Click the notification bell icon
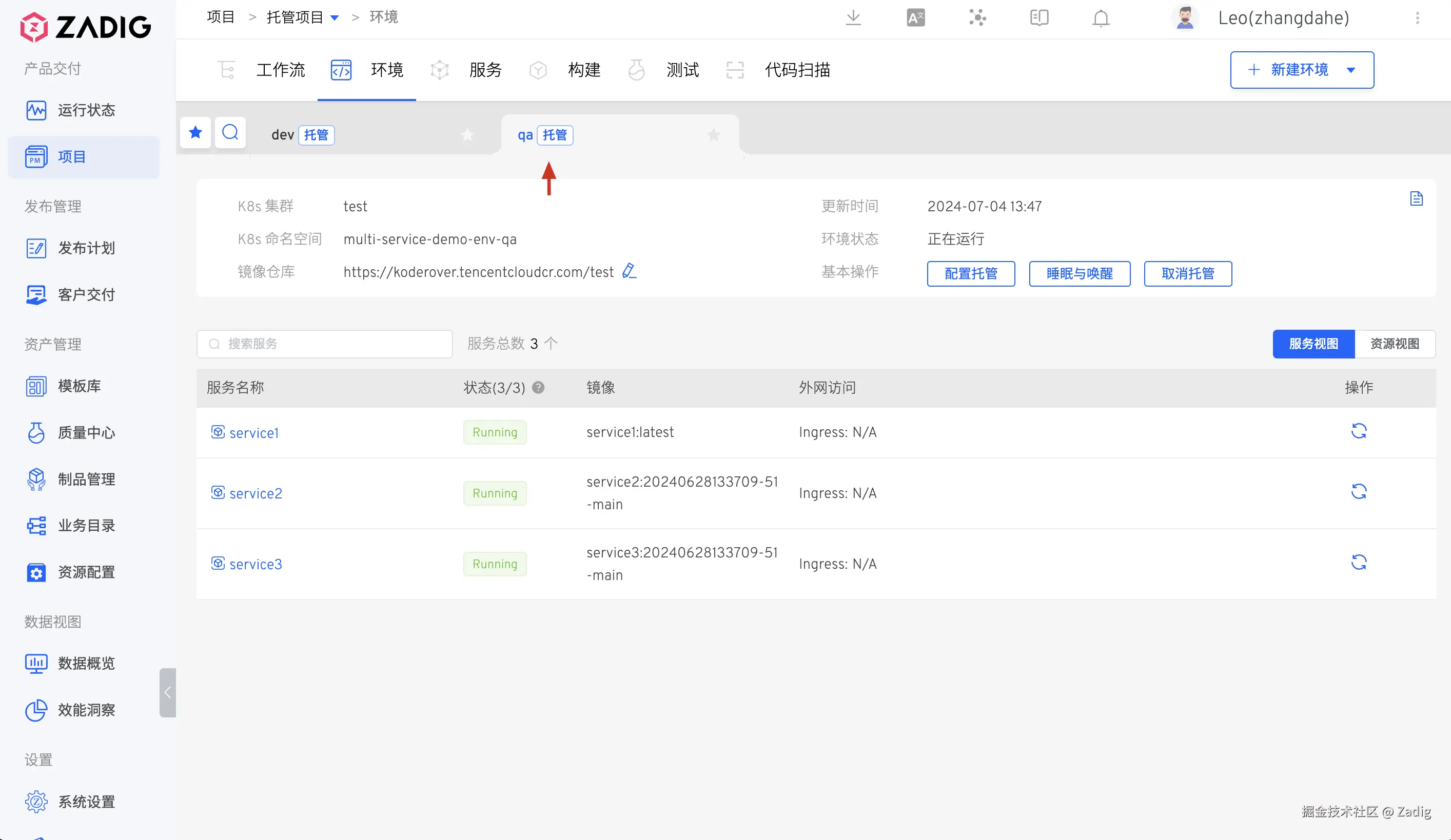The image size is (1451, 840). click(1101, 18)
